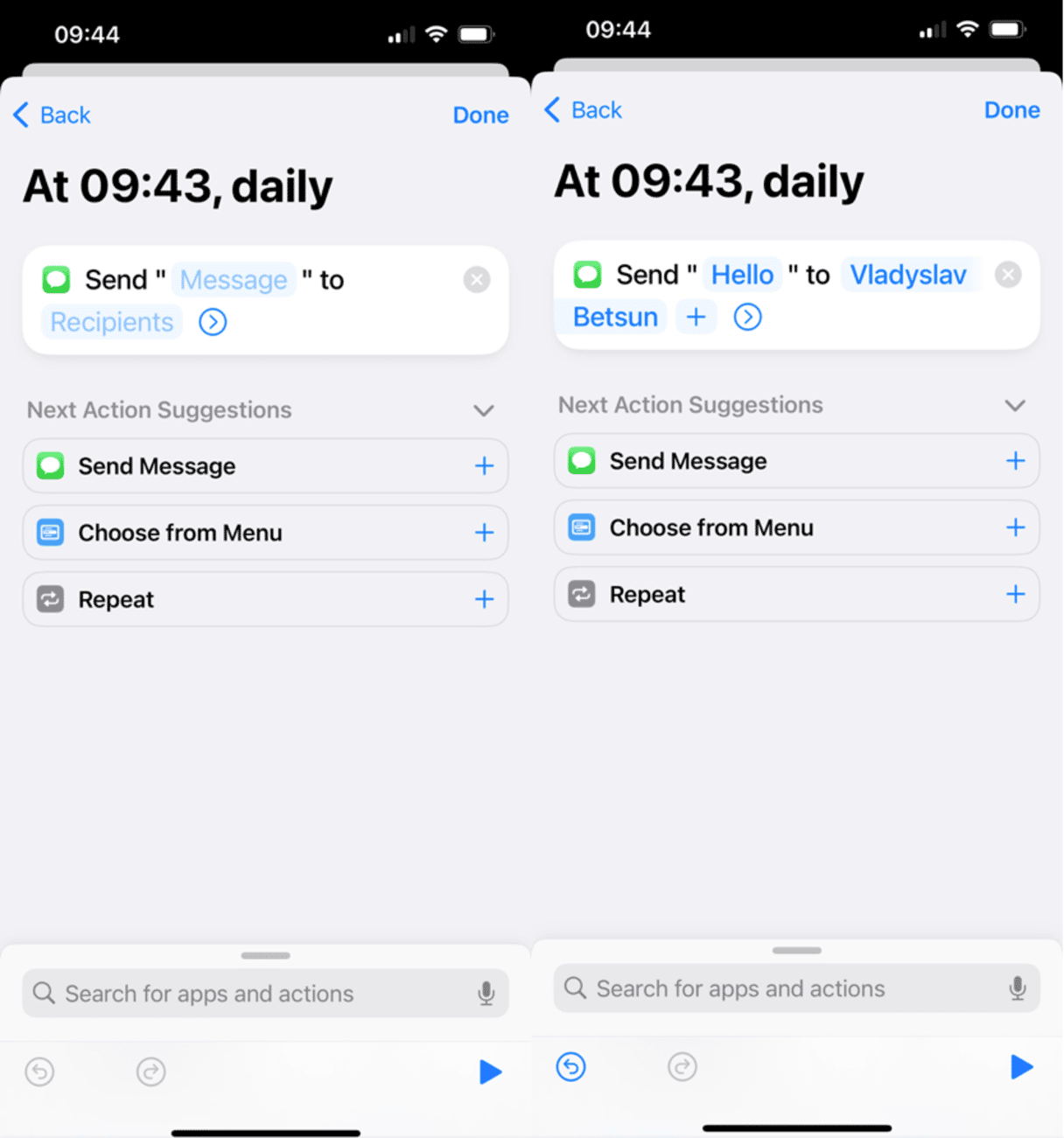This screenshot has width=1064, height=1138.
Task: Tap the Message placeholder field
Action: point(234,280)
